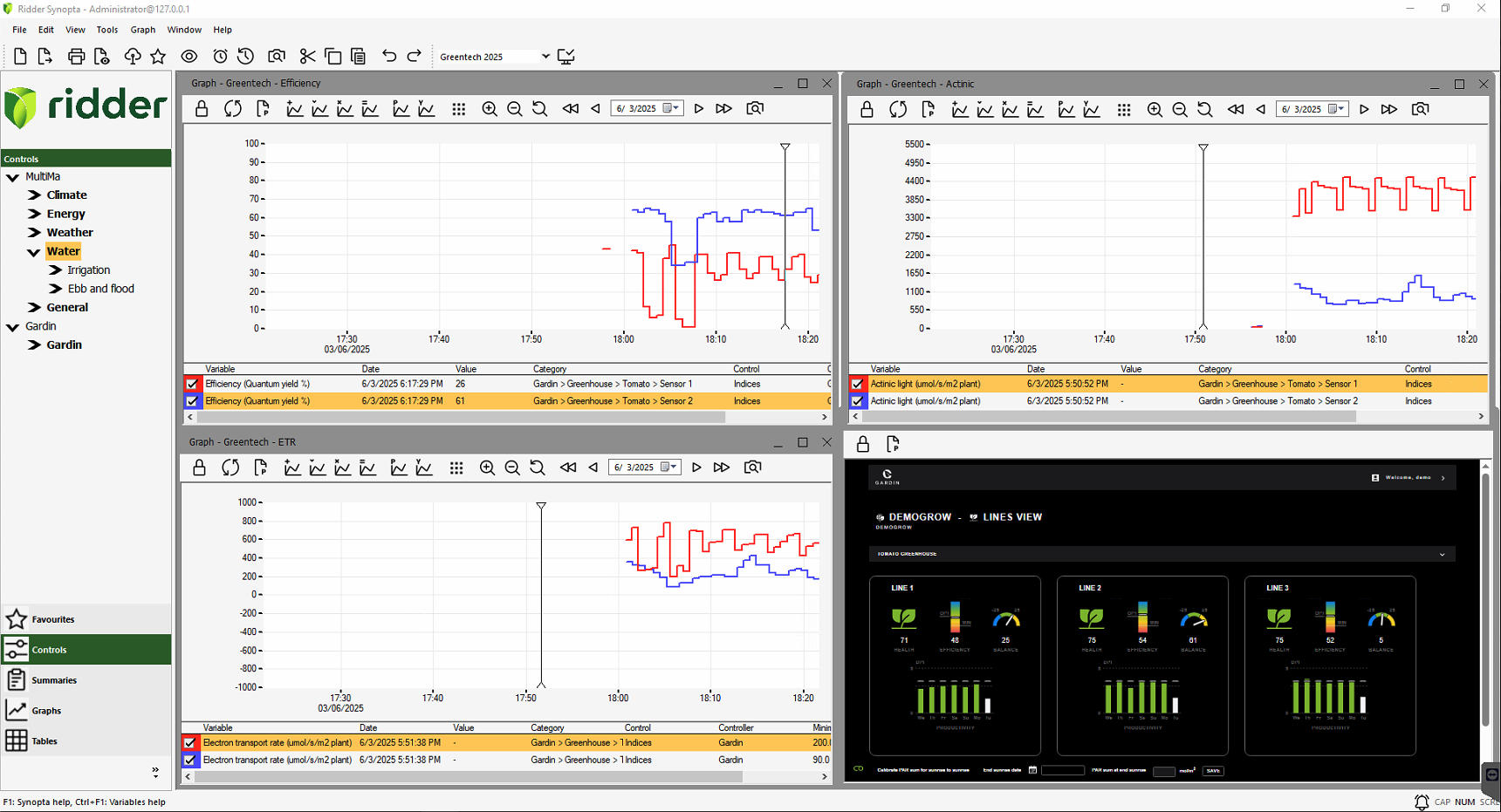
Task: Toggle red Electron transport rate checkbox
Action: coord(189,743)
